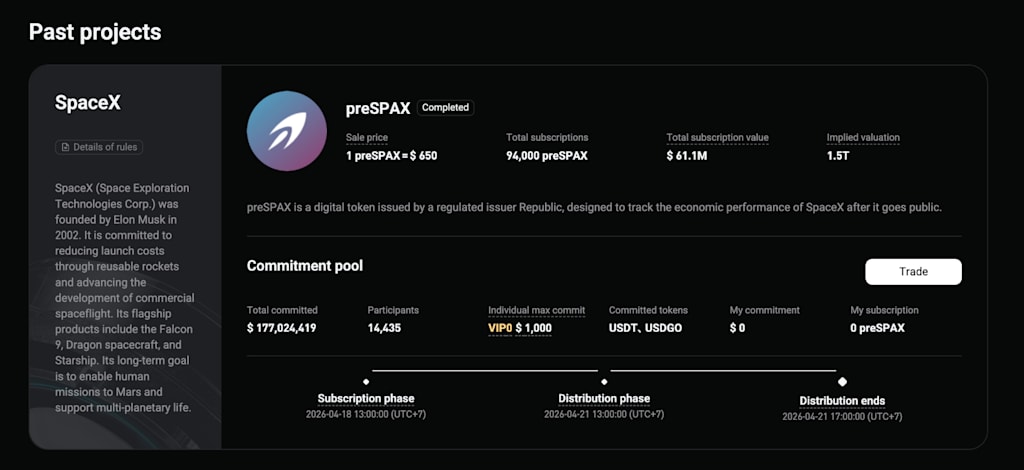Click the $ 177,024,419 total committed value
This screenshot has width=1024, height=470.
281,328
